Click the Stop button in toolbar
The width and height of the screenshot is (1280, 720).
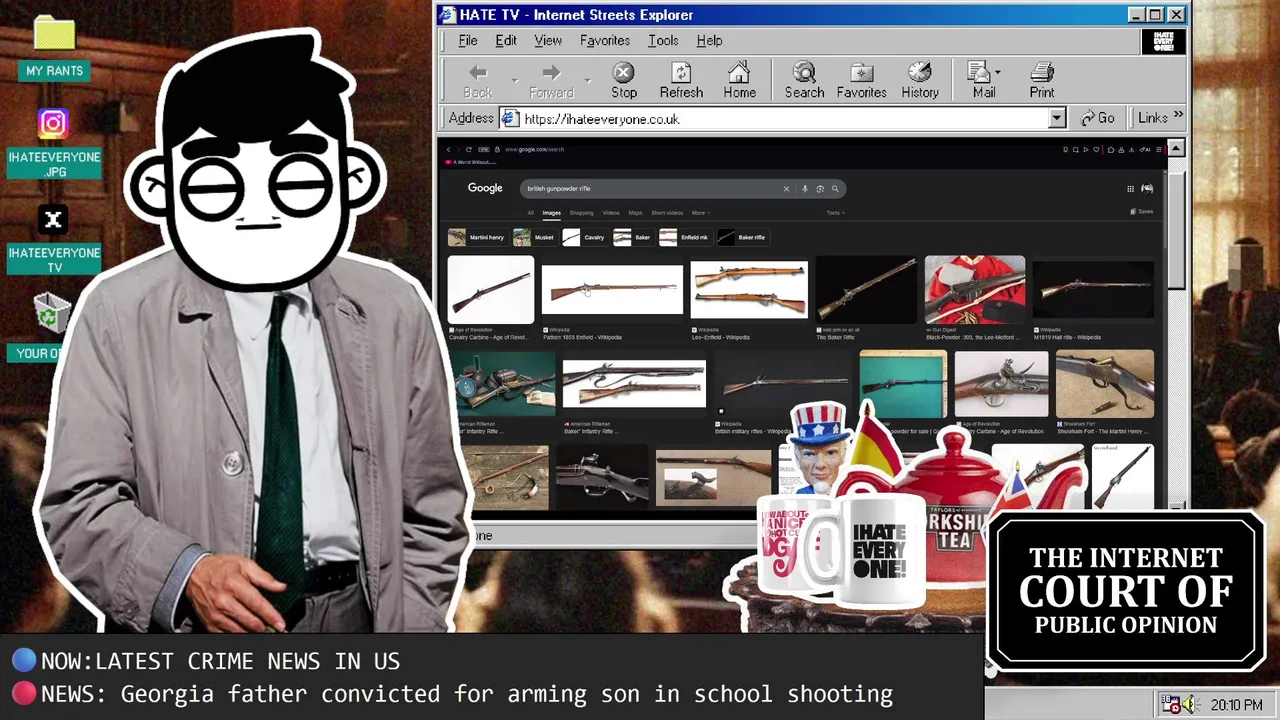[624, 80]
